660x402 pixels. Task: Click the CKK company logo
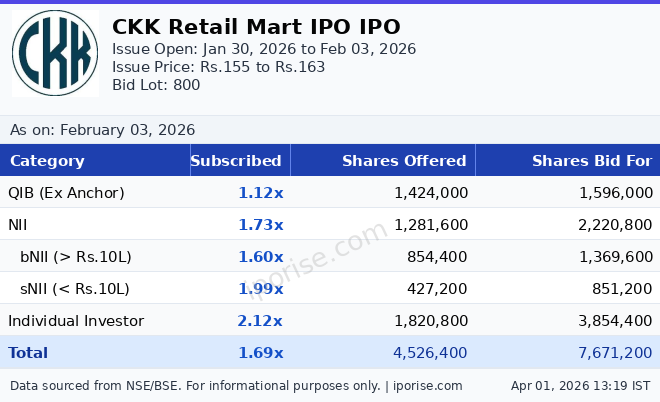point(56,55)
